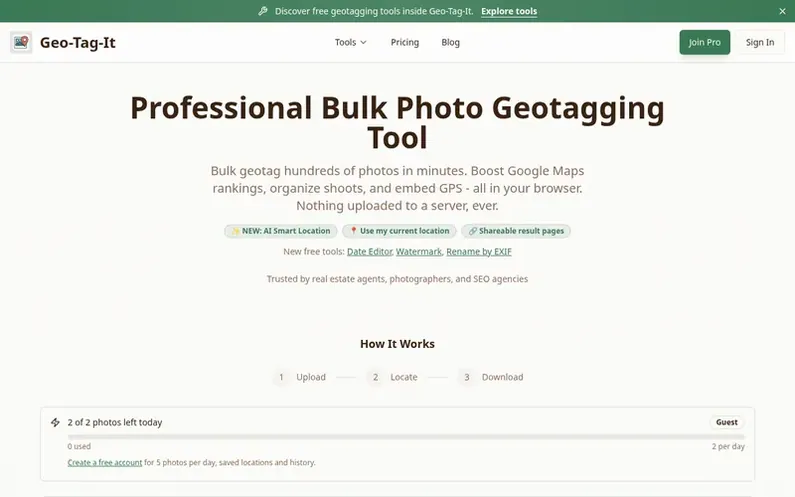Expand the Tools dropdown menu
The width and height of the screenshot is (795, 497).
coord(350,43)
